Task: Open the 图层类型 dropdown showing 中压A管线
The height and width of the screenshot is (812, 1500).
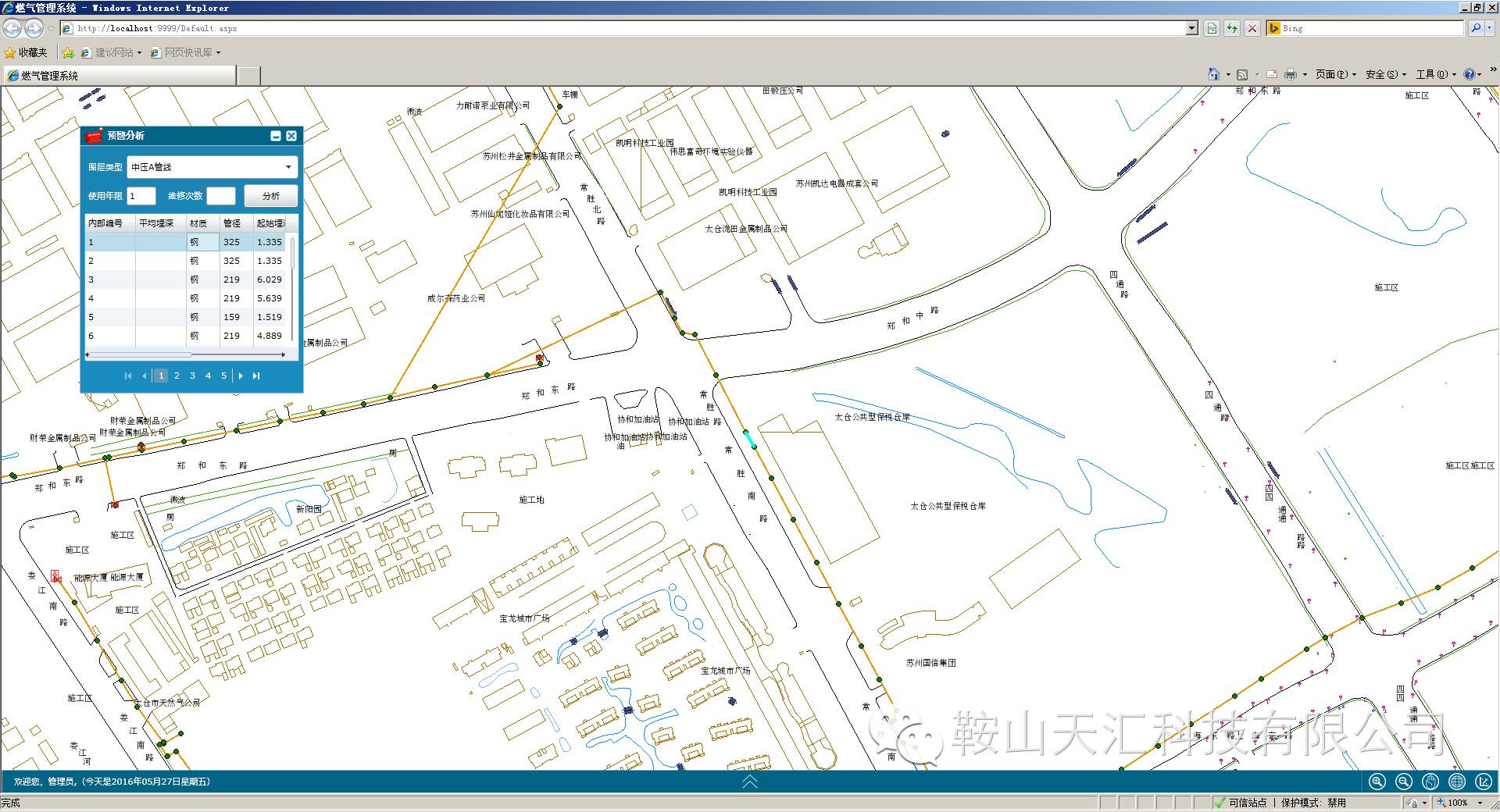Action: 212,167
